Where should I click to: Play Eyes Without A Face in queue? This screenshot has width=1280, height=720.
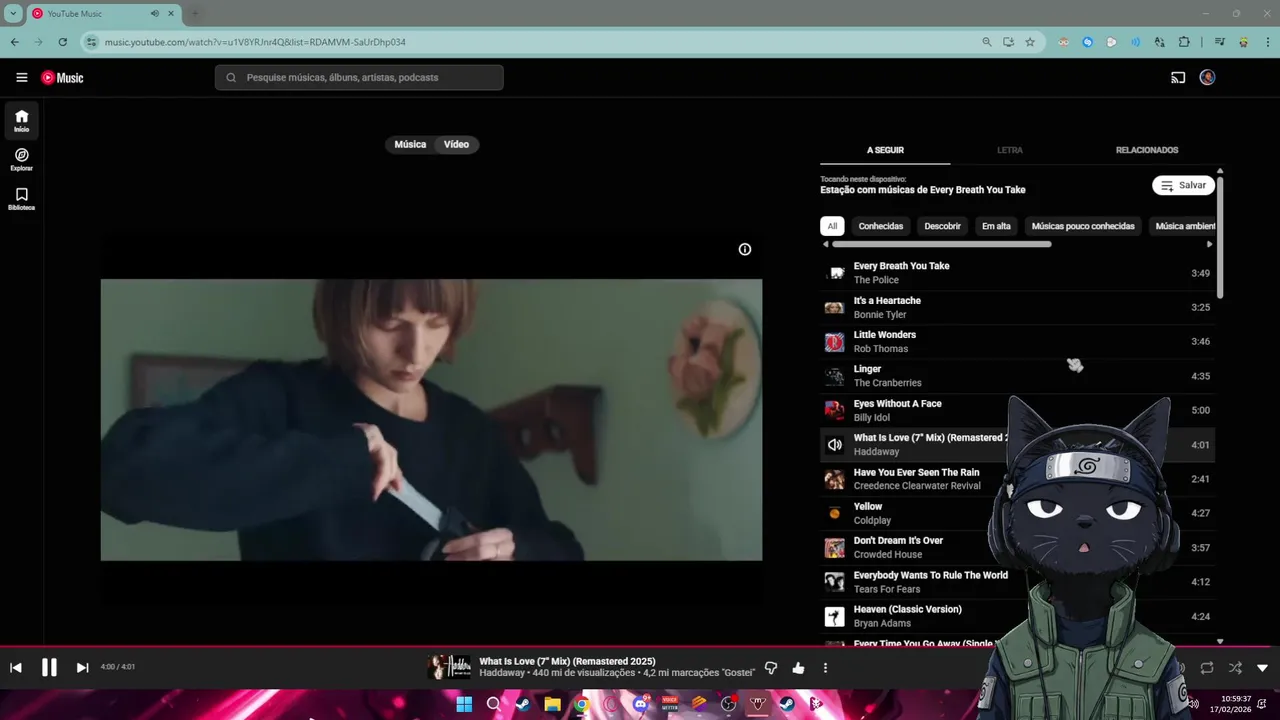point(1017,410)
